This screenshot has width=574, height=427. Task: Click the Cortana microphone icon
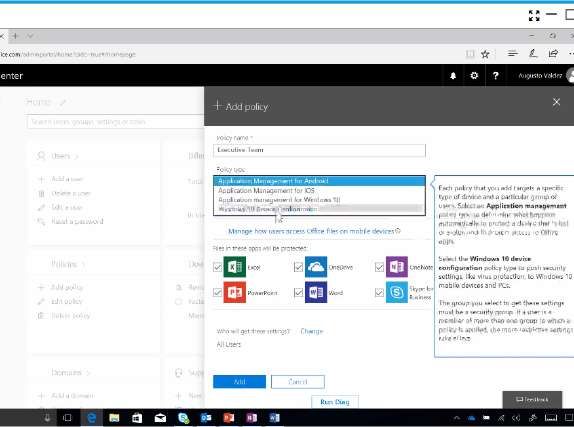click(x=47, y=417)
